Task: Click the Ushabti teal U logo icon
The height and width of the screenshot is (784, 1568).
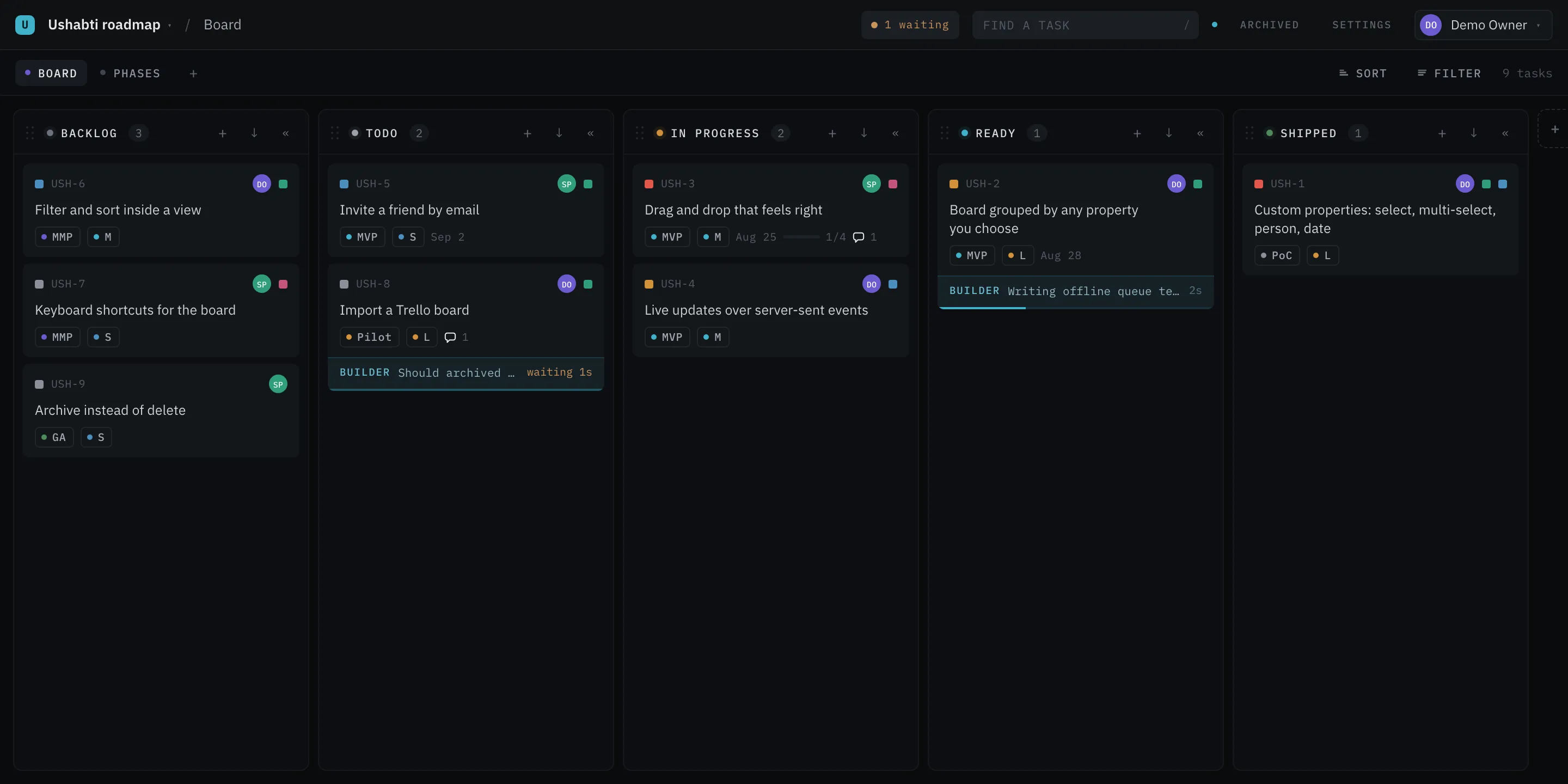Action: click(x=25, y=25)
